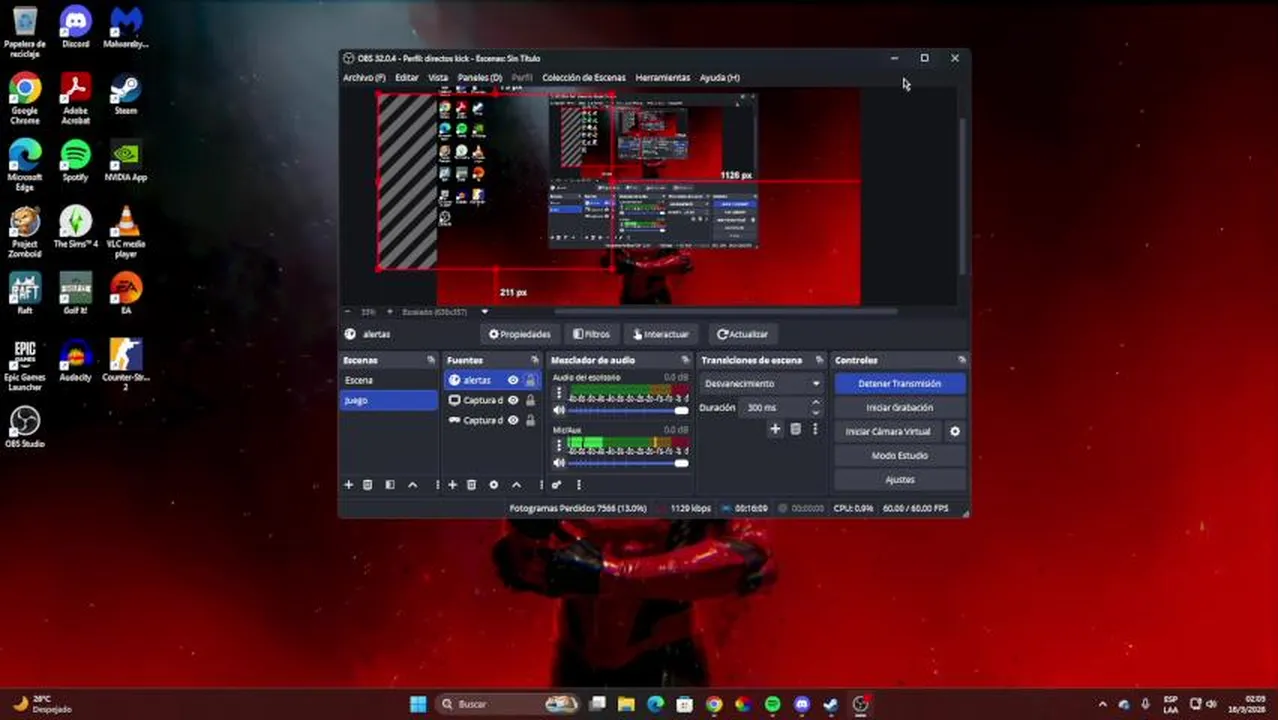Enable Modo Estudio
Viewport: 1278px width, 720px height.
coord(899,455)
